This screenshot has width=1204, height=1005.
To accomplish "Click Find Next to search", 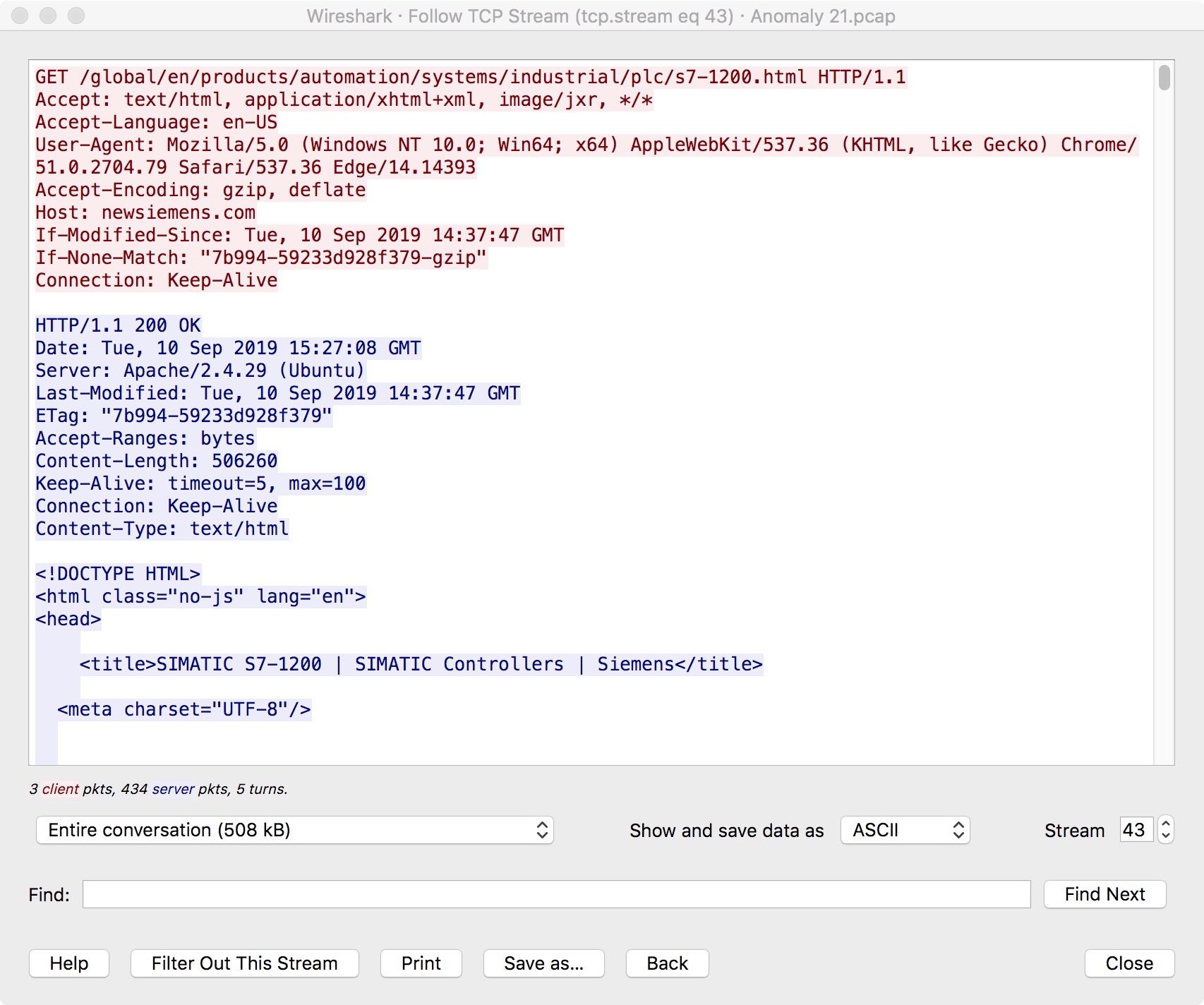I will click(x=1104, y=894).
